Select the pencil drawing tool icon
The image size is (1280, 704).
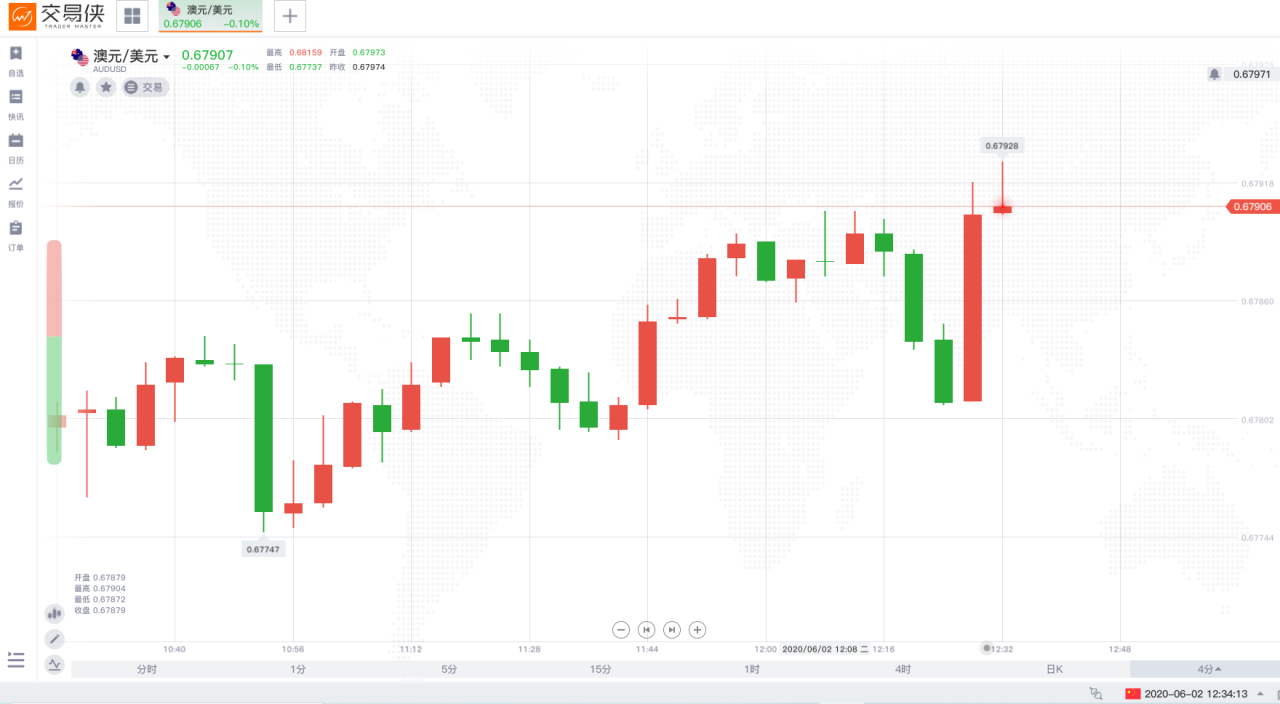(54, 638)
